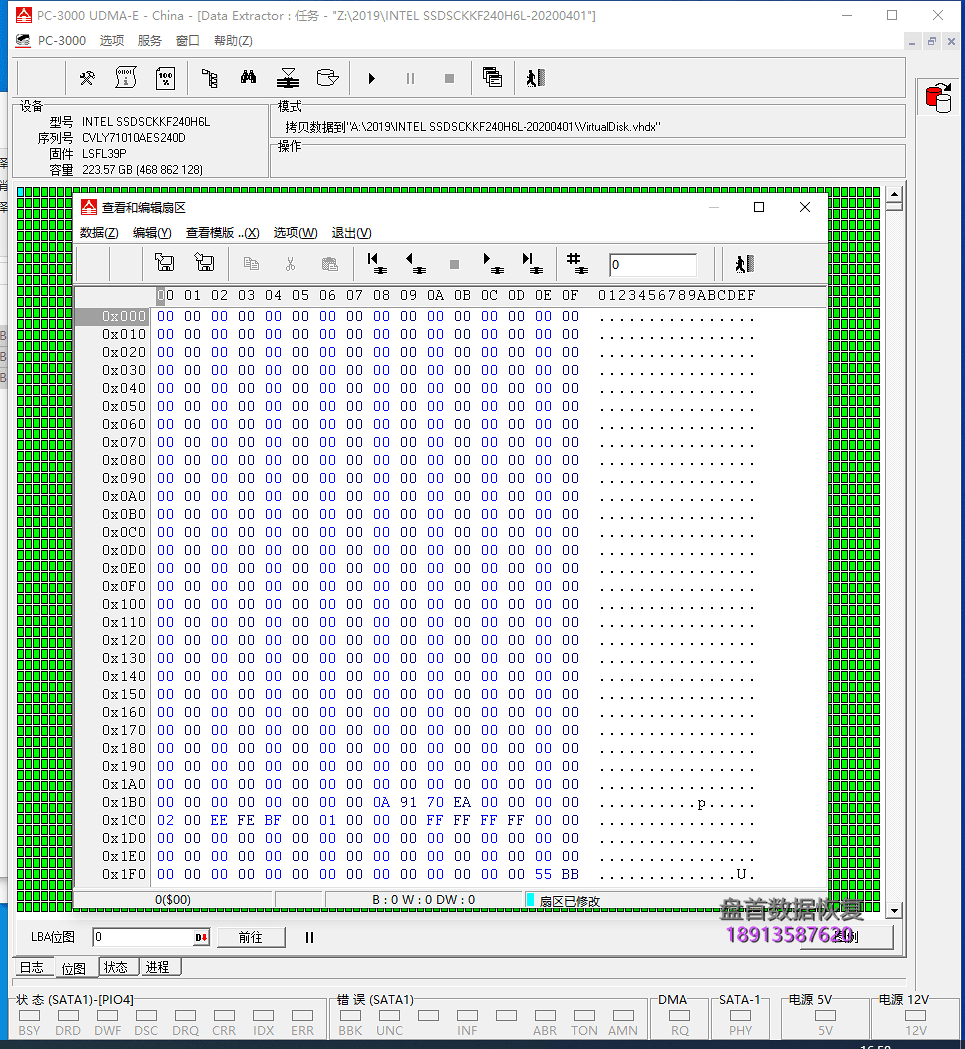Open the tree structure view icon
The height and width of the screenshot is (1049, 965).
point(209,78)
